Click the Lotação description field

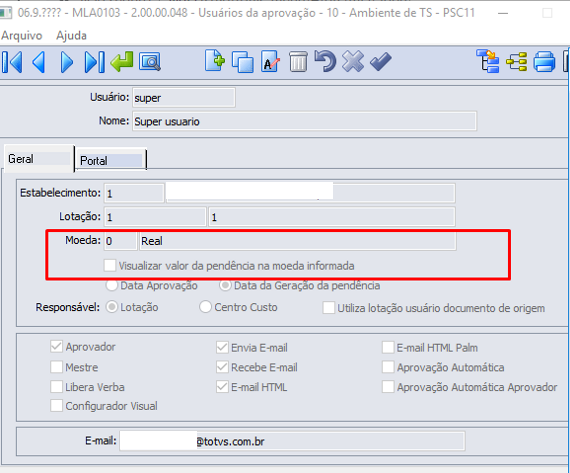pyautogui.click(x=332, y=217)
